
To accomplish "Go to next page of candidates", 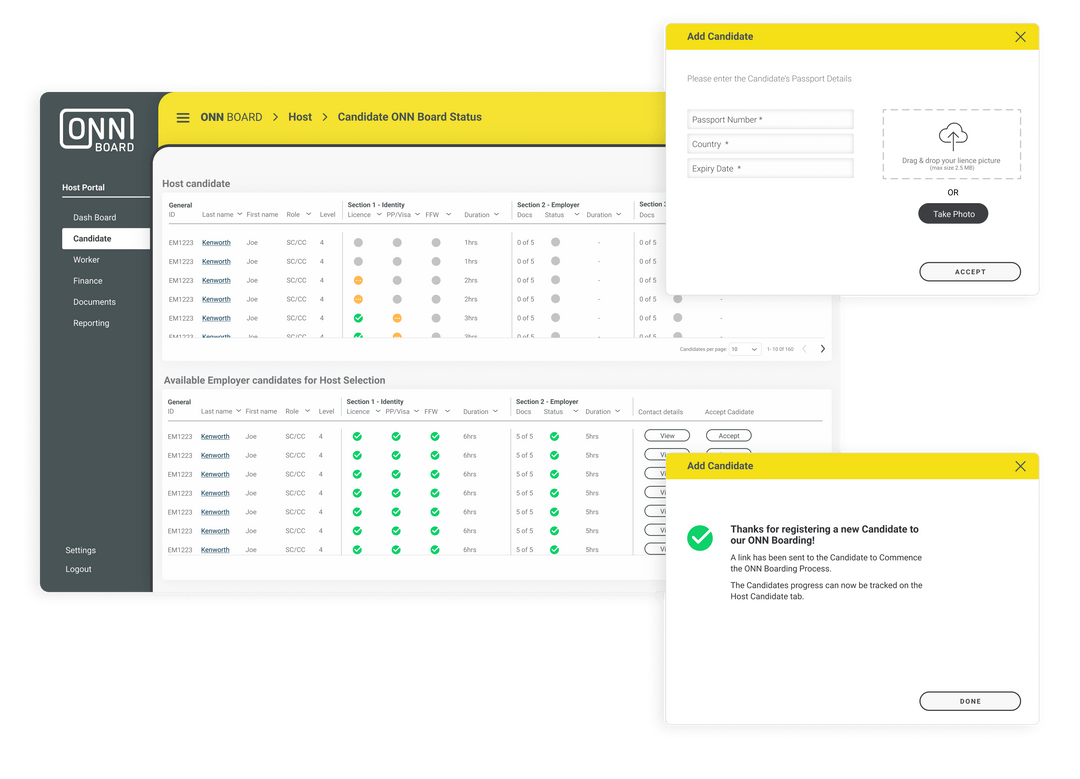I will 823,349.
